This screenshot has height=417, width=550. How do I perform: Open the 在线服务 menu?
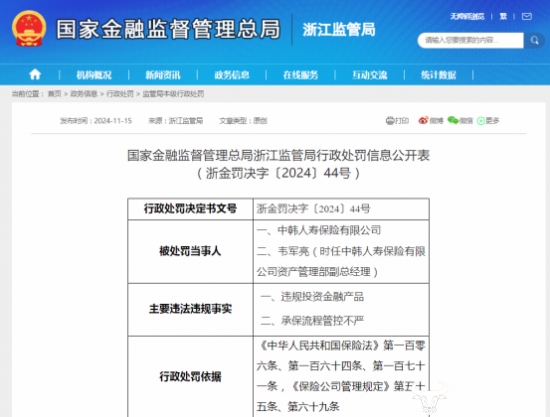[x=300, y=75]
